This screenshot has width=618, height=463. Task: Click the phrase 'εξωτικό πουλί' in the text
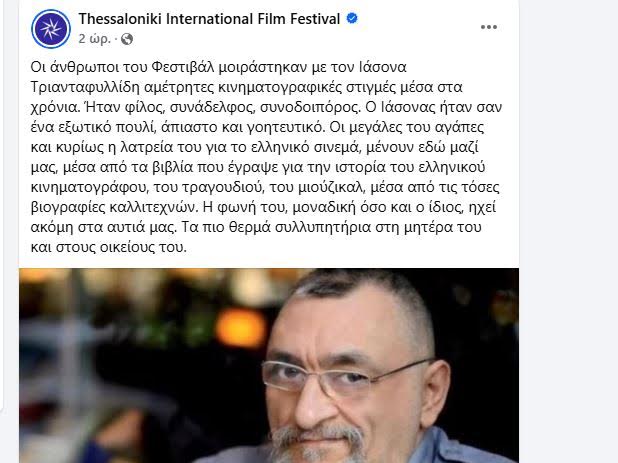[x=105, y=127]
